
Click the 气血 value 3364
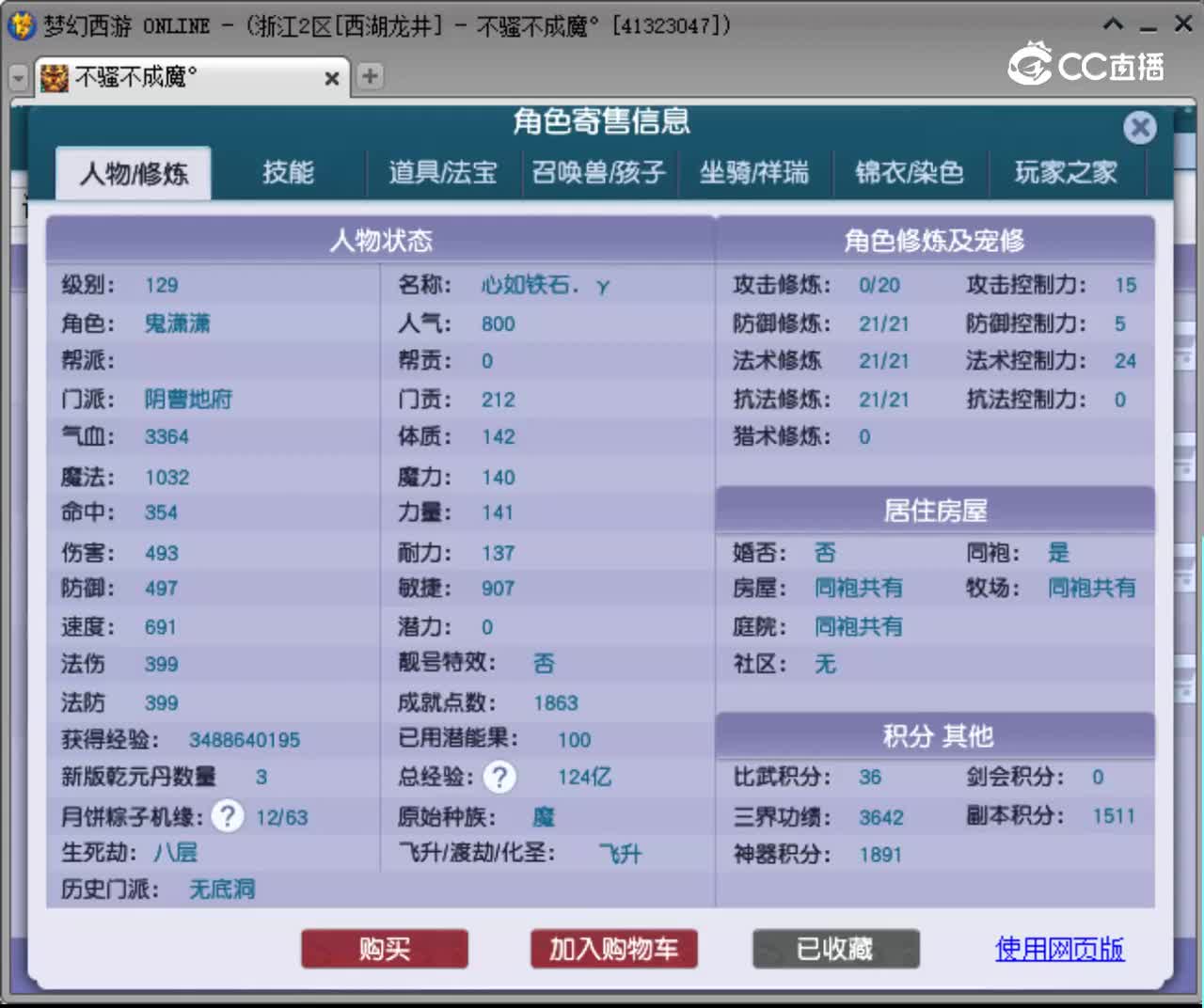point(166,437)
